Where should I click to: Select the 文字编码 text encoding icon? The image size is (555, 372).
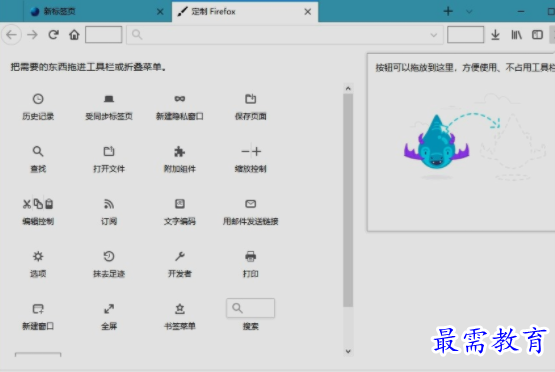179,204
